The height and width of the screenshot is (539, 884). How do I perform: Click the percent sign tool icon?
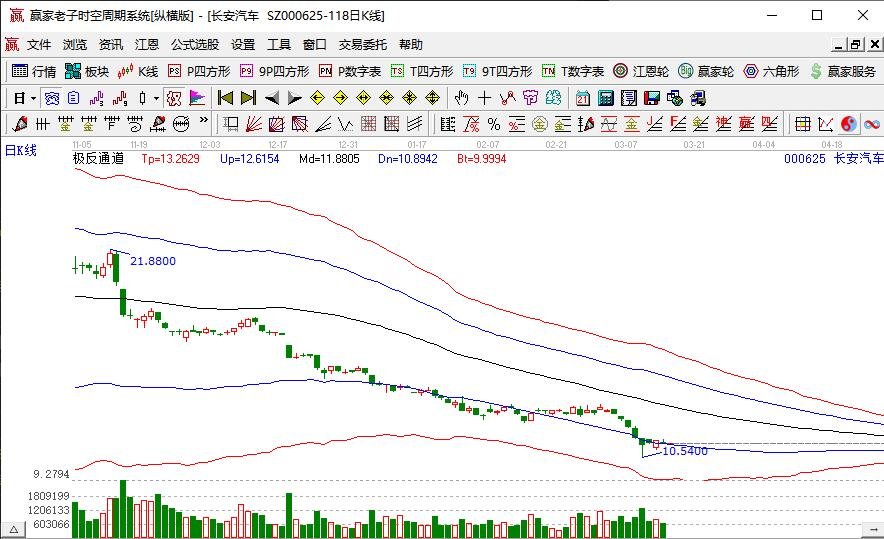pyautogui.click(x=494, y=123)
